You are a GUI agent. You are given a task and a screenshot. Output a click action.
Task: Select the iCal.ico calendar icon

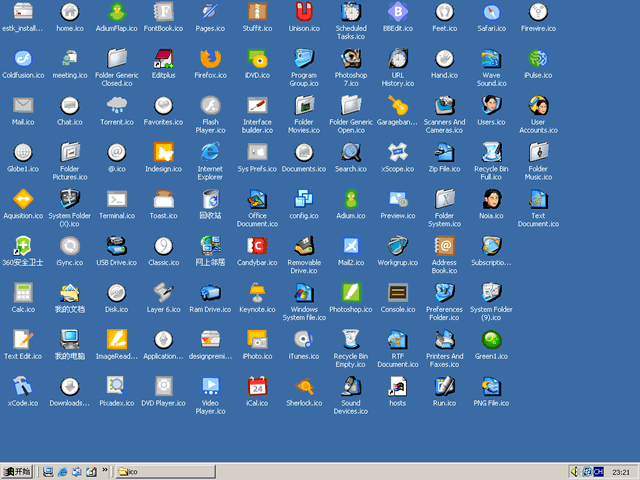pos(257,386)
